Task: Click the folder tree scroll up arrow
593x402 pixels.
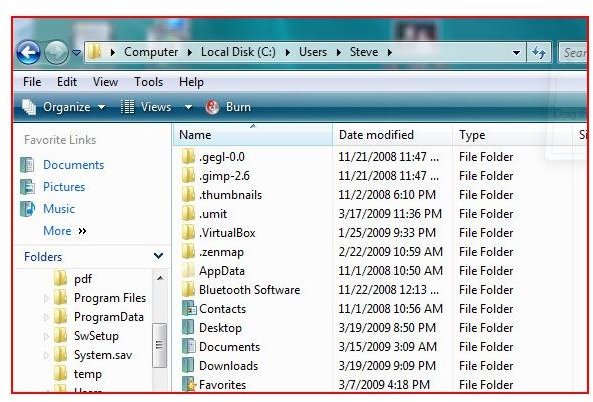Action: 160,278
